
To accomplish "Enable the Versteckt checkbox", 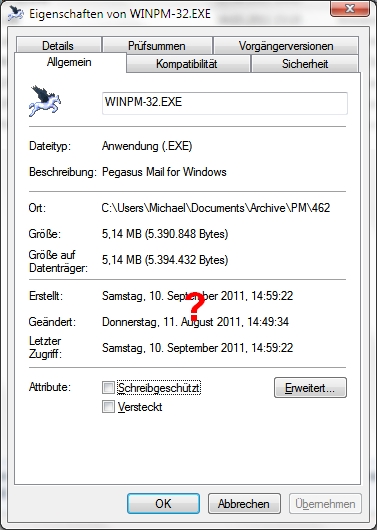I will [x=108, y=407].
